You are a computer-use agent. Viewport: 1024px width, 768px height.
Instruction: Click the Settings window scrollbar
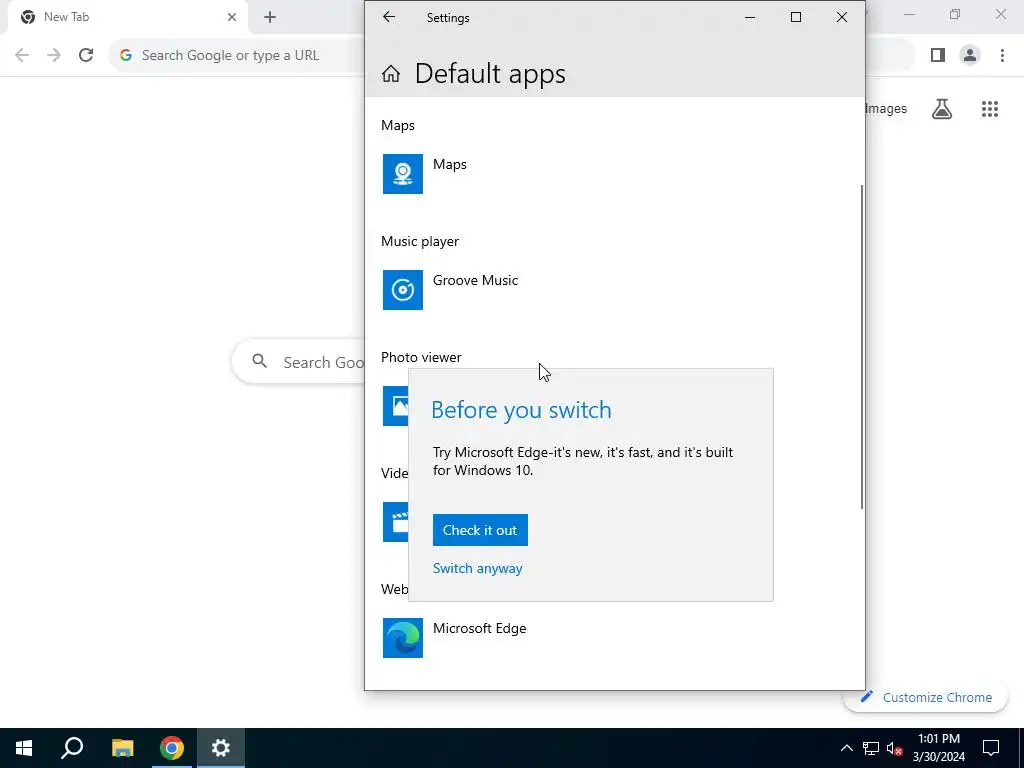861,346
